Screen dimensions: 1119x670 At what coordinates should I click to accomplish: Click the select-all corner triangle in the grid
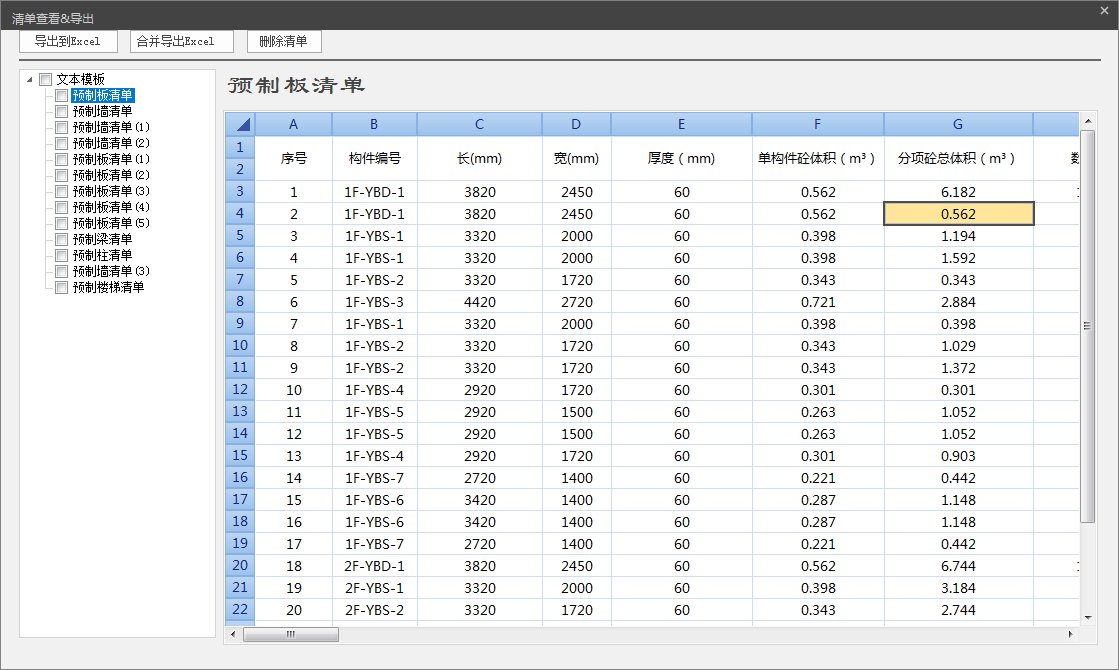pyautogui.click(x=240, y=124)
